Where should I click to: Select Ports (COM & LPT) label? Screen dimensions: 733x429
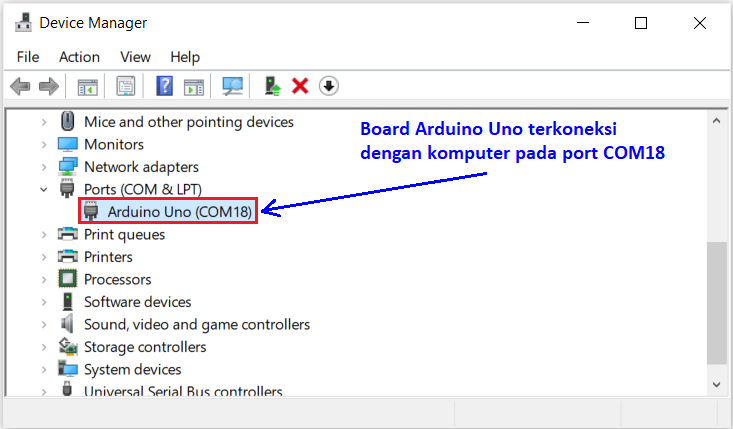click(x=143, y=189)
